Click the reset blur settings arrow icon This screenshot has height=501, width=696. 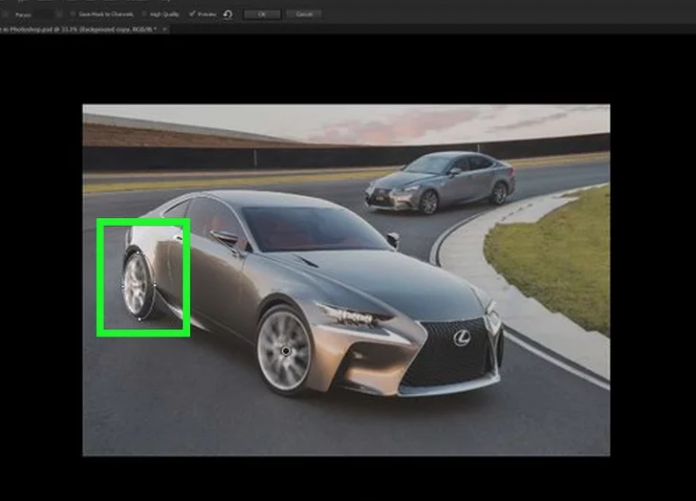pyautogui.click(x=228, y=15)
